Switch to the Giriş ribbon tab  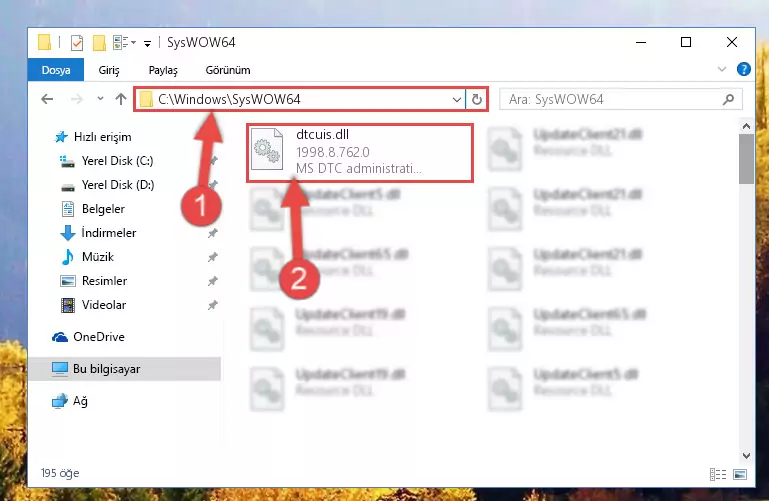[x=109, y=70]
